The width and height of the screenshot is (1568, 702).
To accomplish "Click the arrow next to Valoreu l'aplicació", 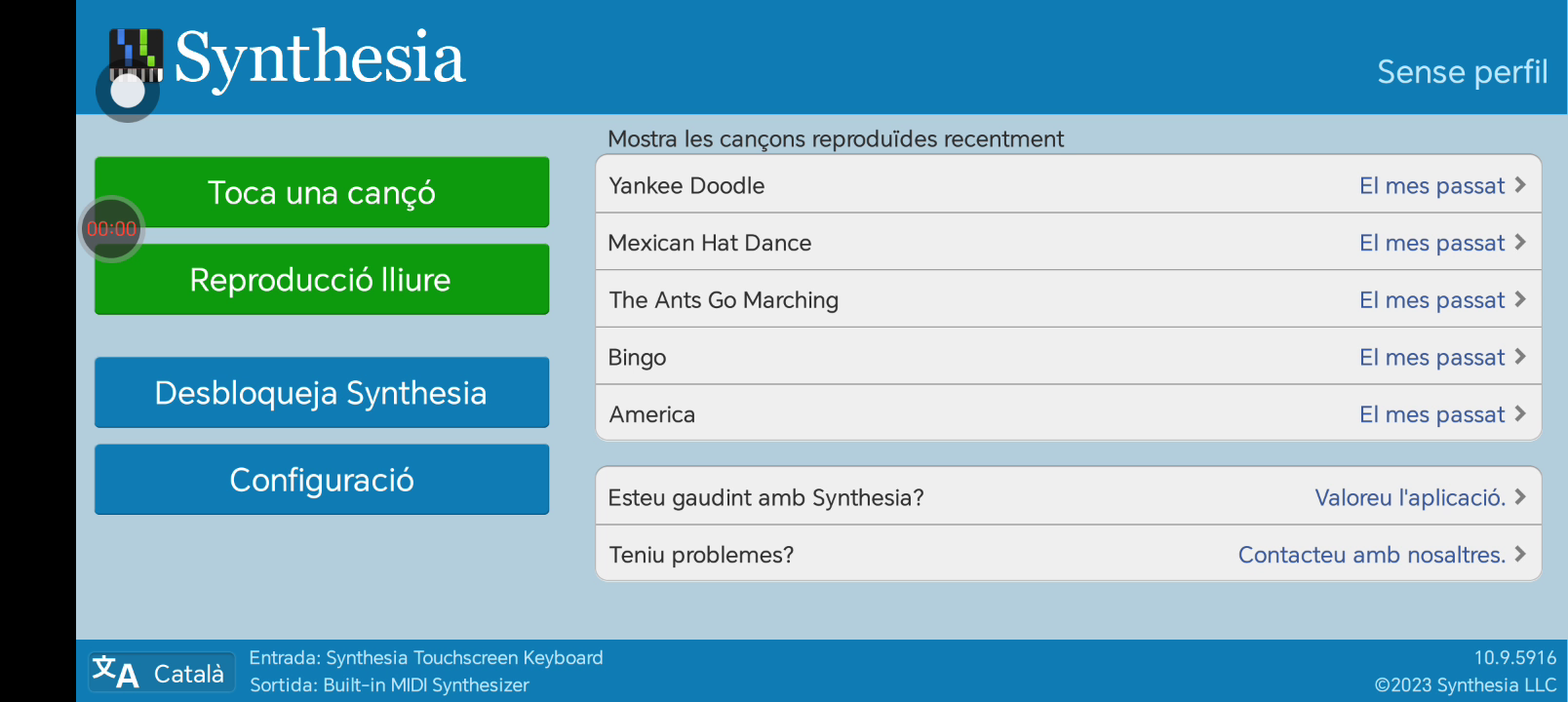I will point(1519,497).
